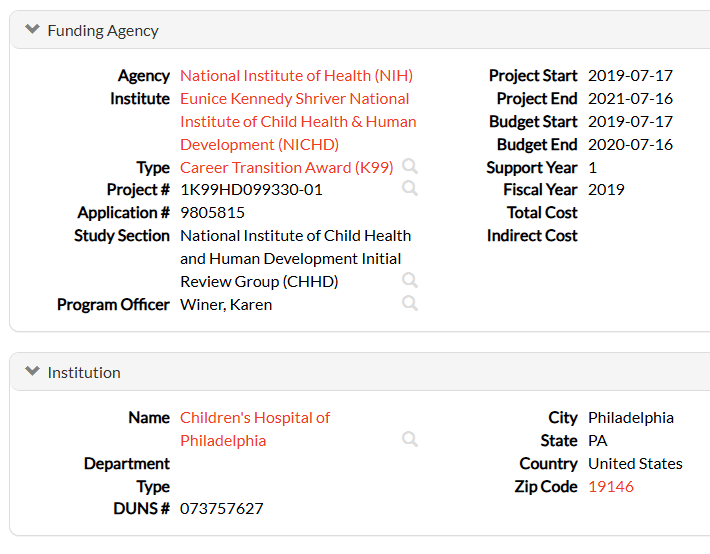This screenshot has width=710, height=554.
Task: Click the project number 1K99HD099330-01 text
Action: click(x=251, y=190)
